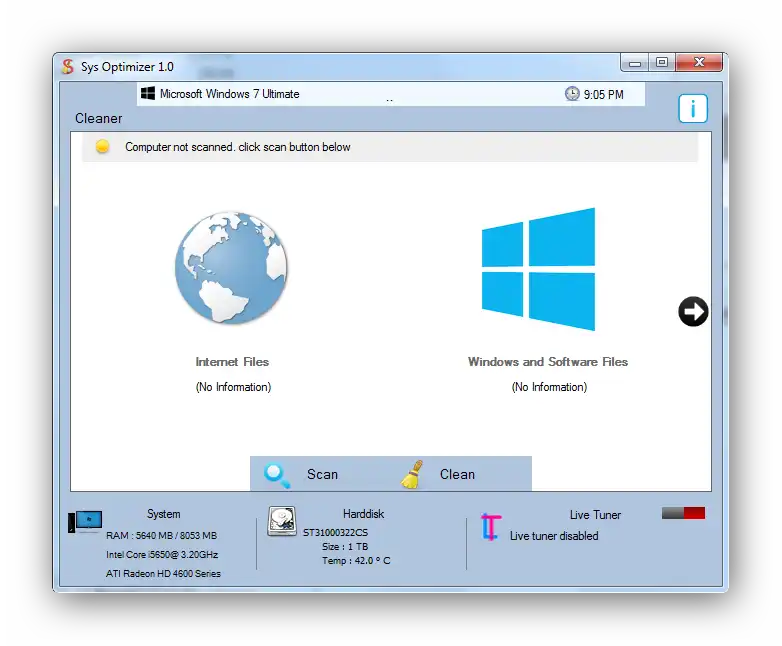
Task: Go to next page with black arrow
Action: pyautogui.click(x=693, y=311)
